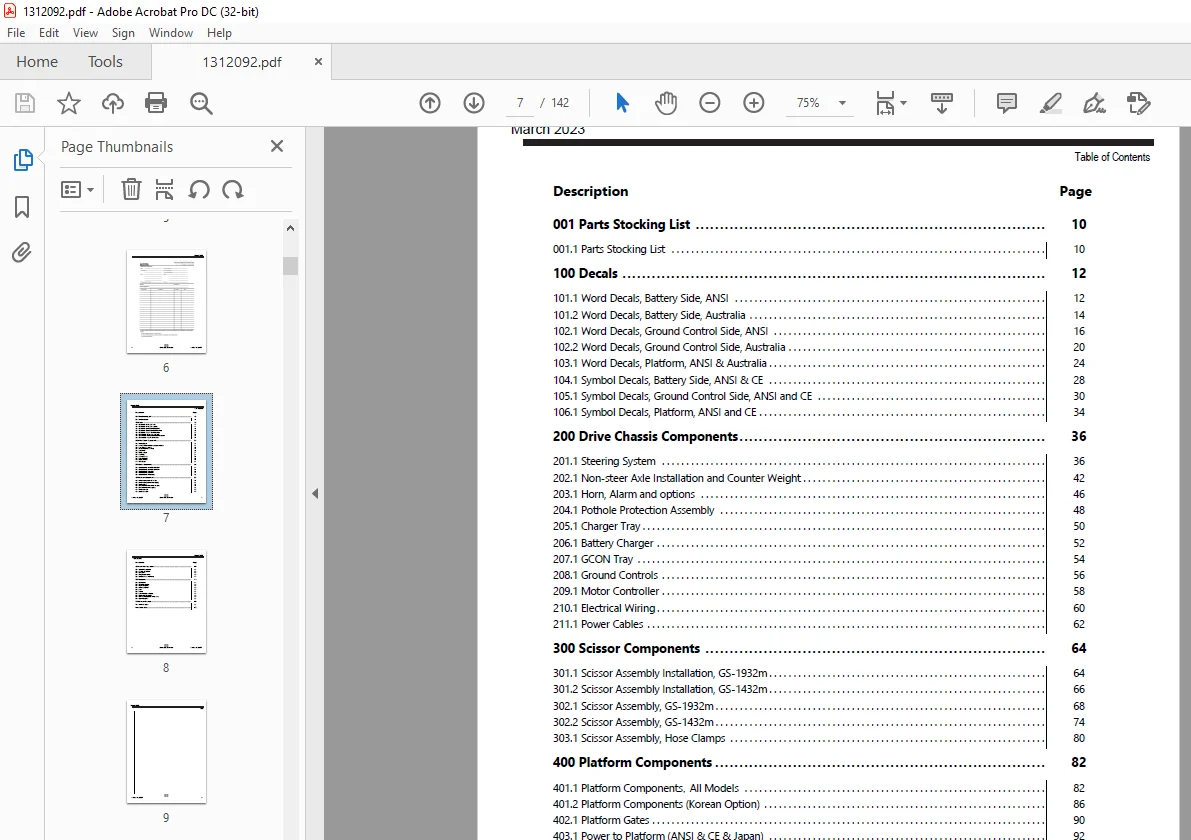Rotate page clockwise in thumbnails panel
Viewport: 1191px width, 840px height.
point(233,189)
